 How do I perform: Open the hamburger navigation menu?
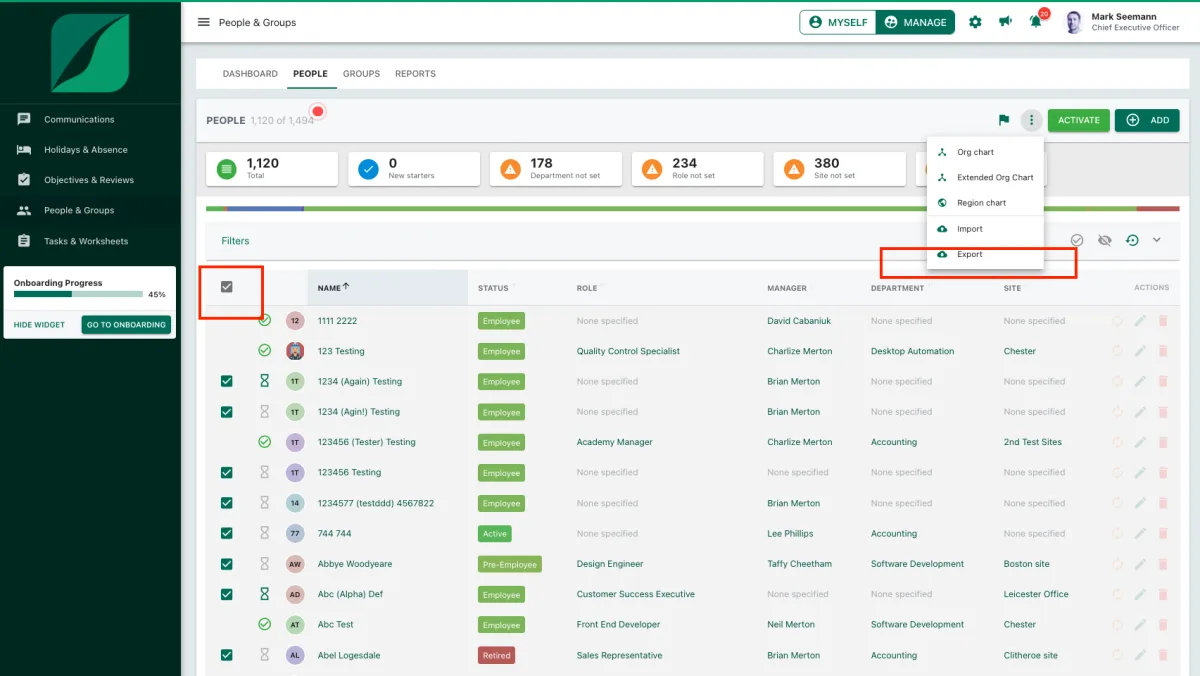(x=204, y=22)
